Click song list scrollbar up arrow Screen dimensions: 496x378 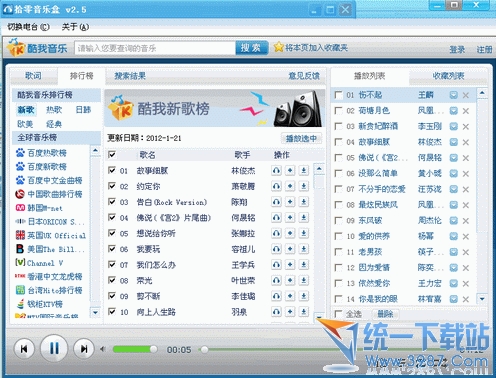pos(319,169)
